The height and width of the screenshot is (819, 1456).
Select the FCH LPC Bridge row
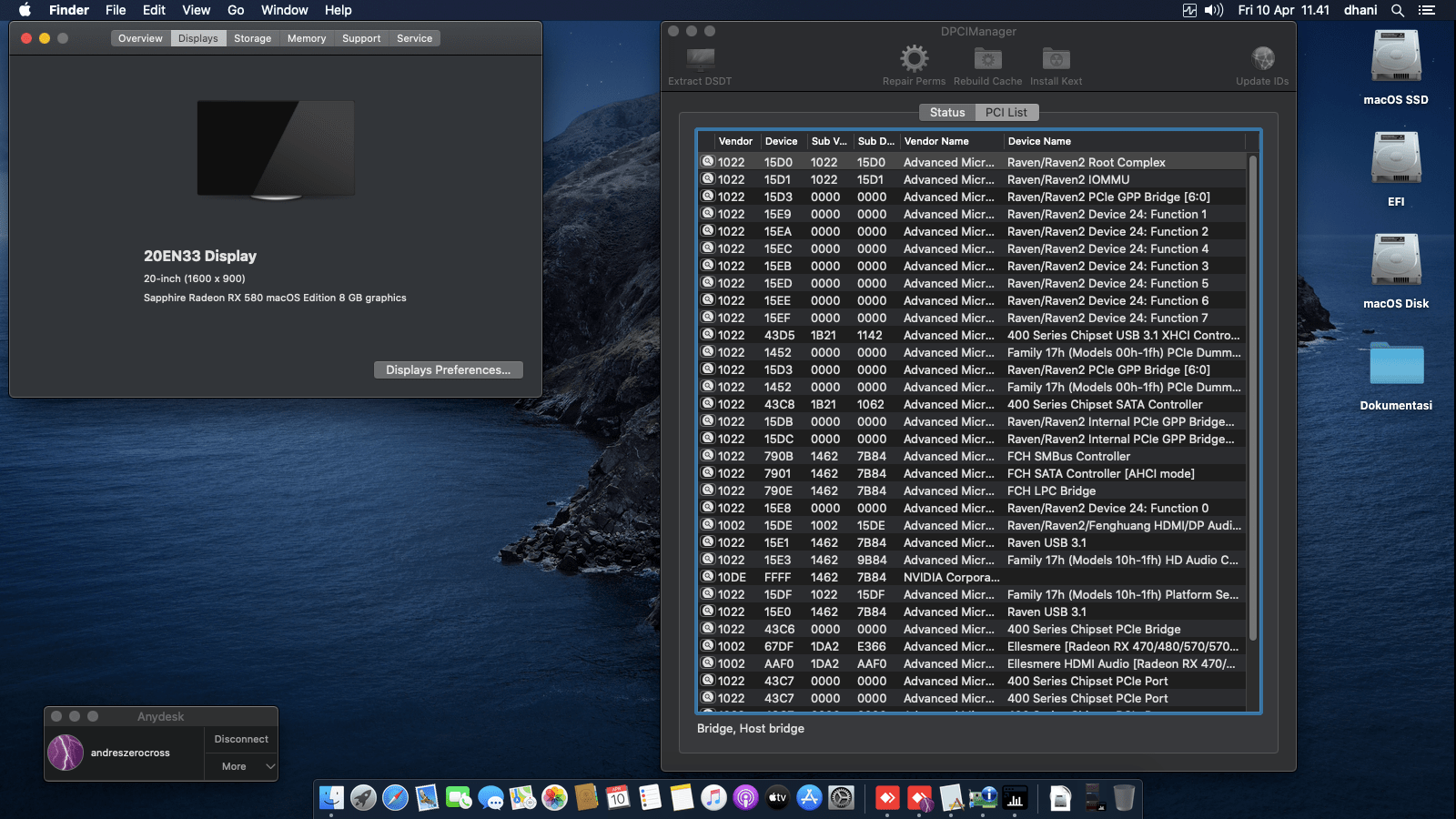[972, 490]
